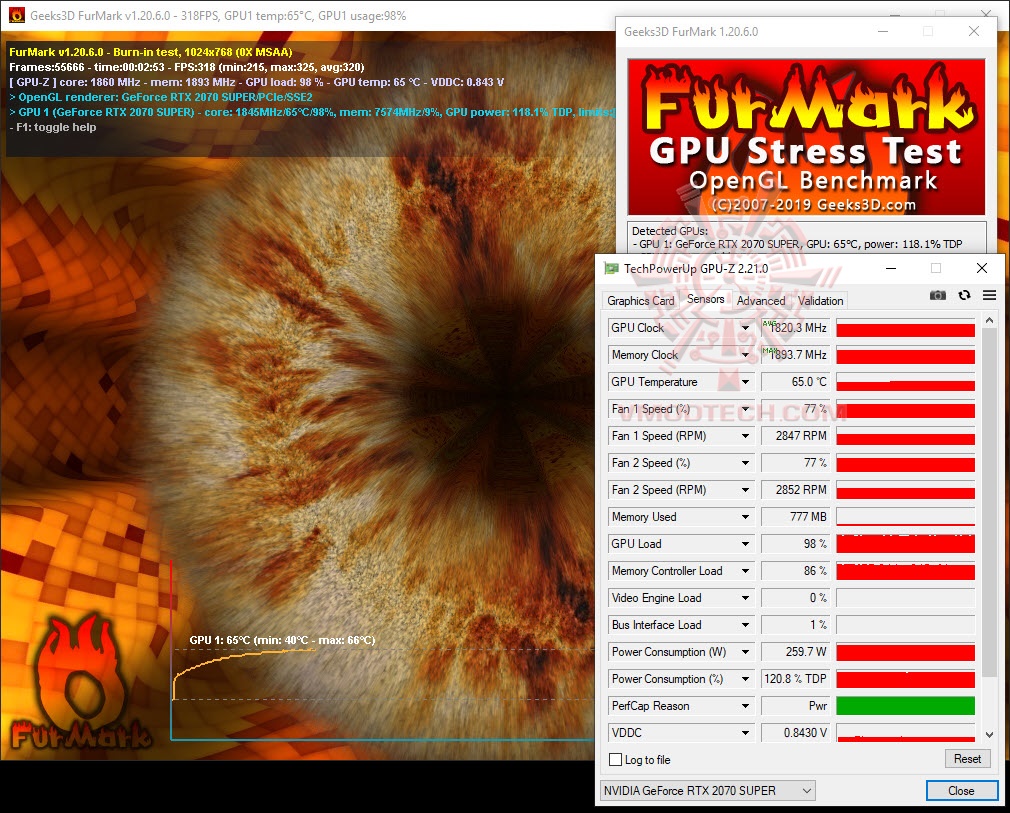This screenshot has height=813, width=1010.
Task: Switch to the Graphics Card tab
Action: 640,301
